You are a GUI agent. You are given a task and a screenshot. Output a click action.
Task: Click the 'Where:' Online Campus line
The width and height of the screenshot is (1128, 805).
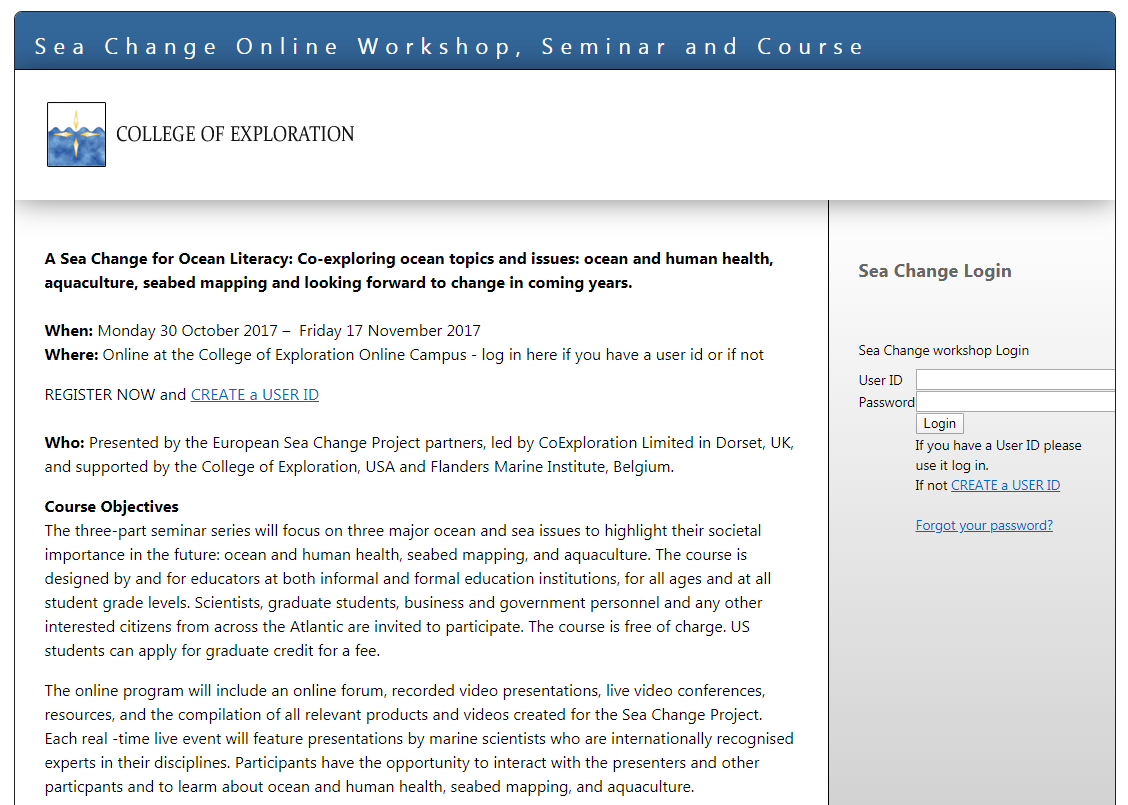pos(404,355)
